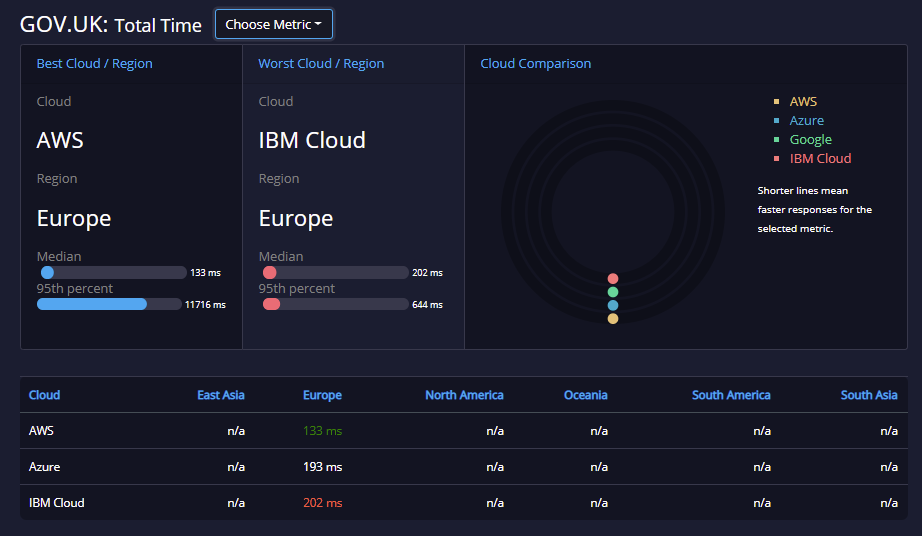Image resolution: width=922 pixels, height=536 pixels.
Task: Click Europe under Worst Cloud region
Action: (x=296, y=218)
